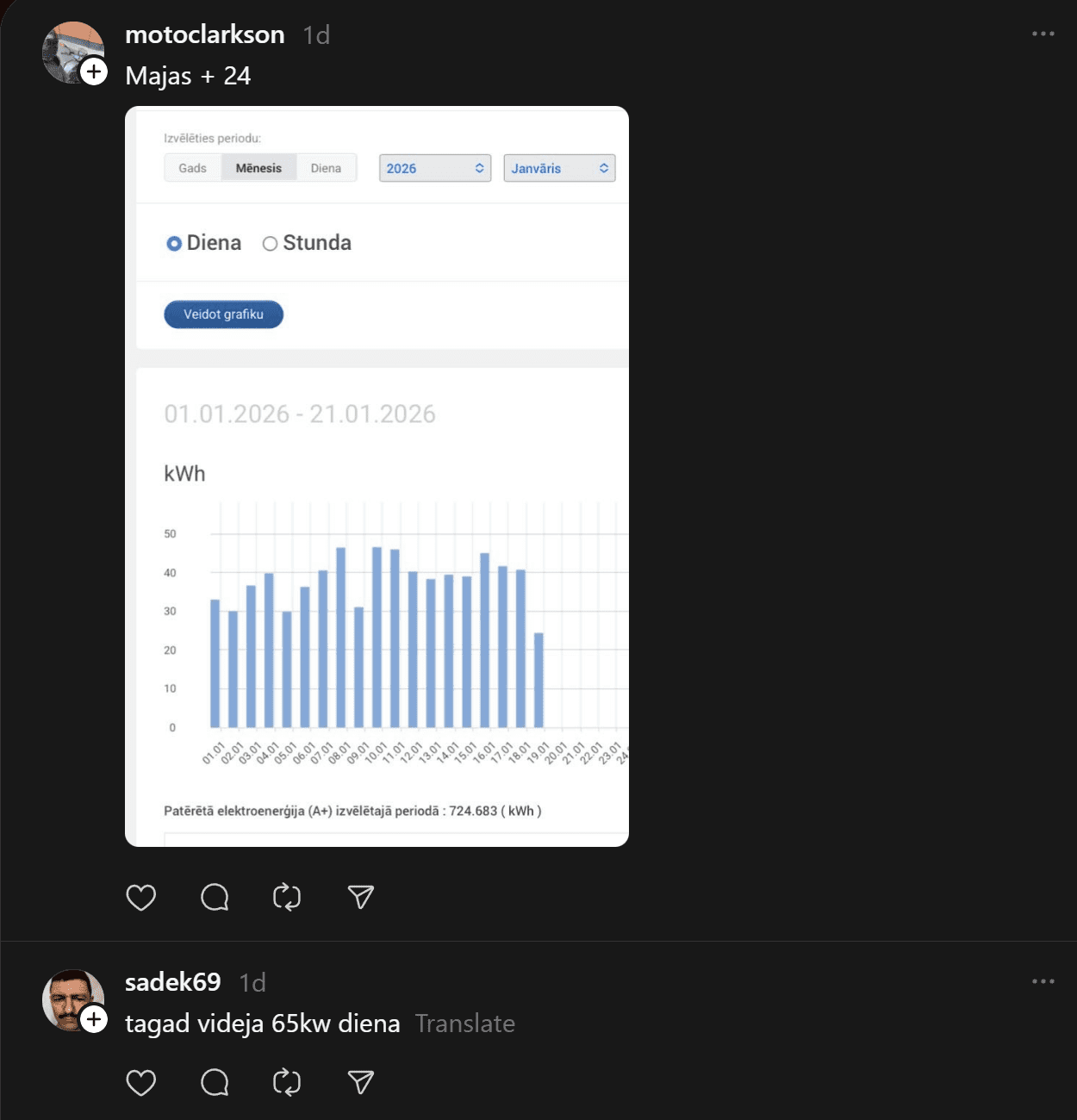Like sadek69's reply with the heart icon
This screenshot has height=1120, width=1077.
pyautogui.click(x=141, y=1082)
